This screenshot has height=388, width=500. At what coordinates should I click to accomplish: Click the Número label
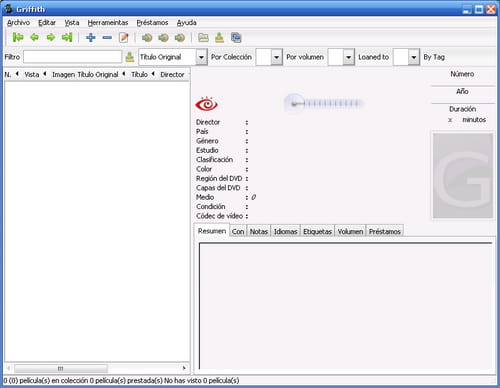462,74
